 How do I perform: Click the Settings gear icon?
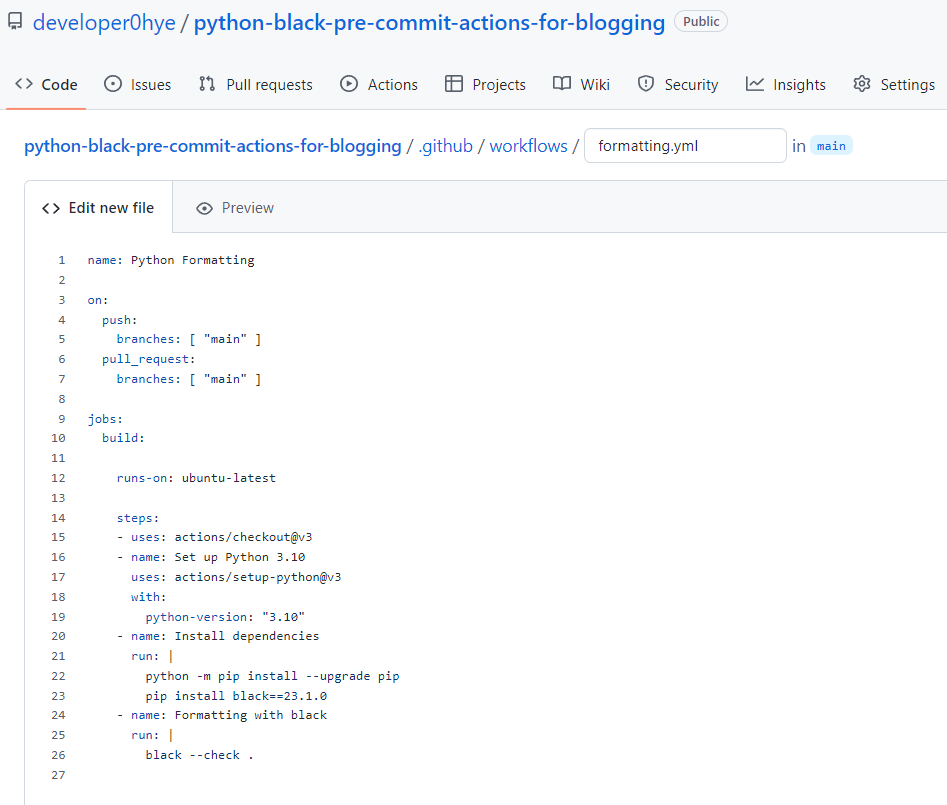(x=862, y=84)
